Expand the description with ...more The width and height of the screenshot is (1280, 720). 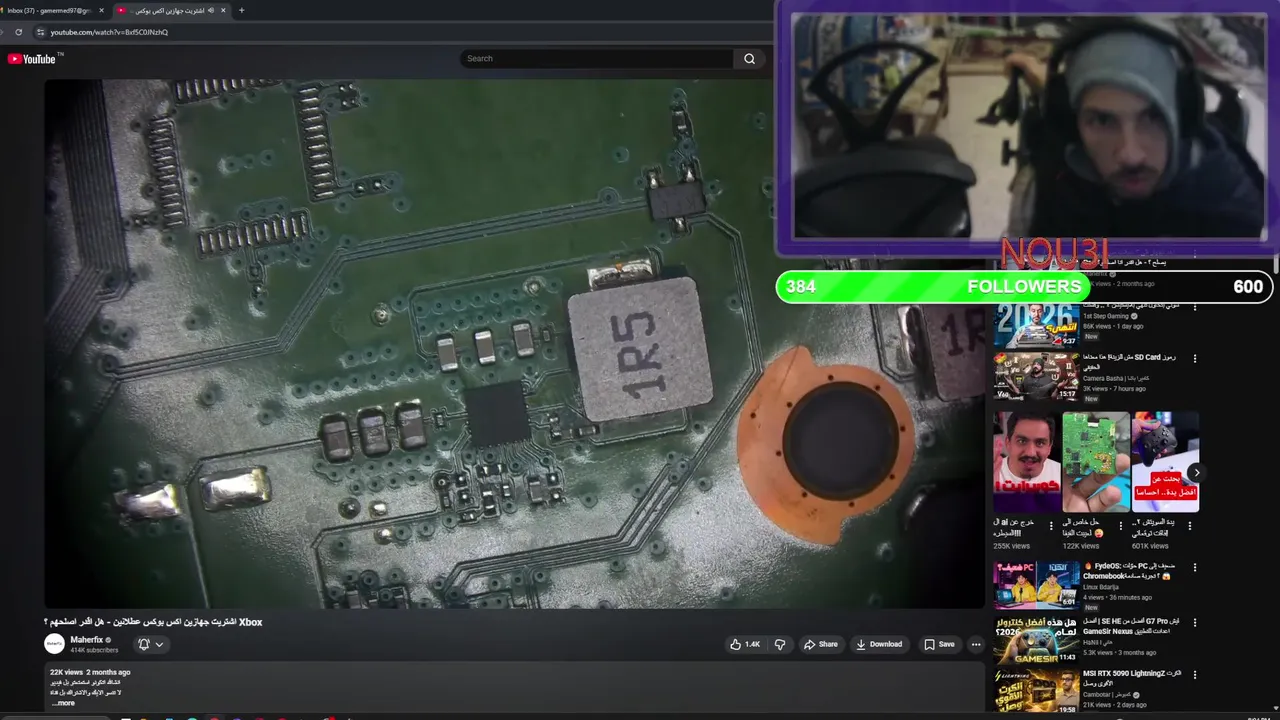(63, 703)
